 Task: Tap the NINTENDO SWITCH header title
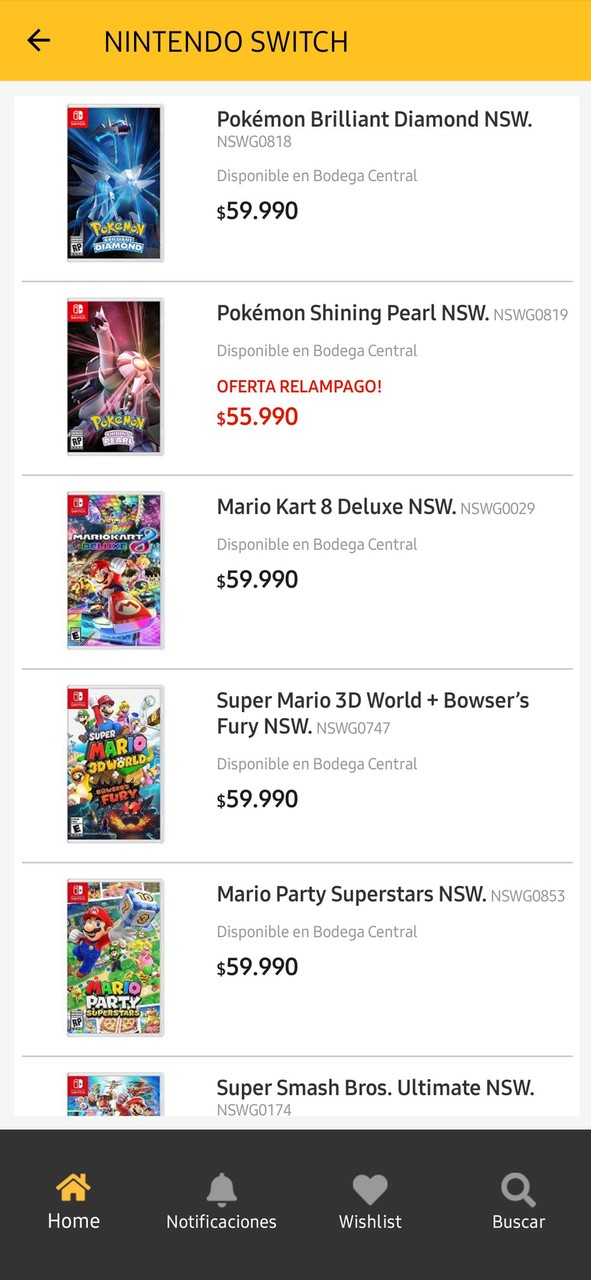point(225,41)
